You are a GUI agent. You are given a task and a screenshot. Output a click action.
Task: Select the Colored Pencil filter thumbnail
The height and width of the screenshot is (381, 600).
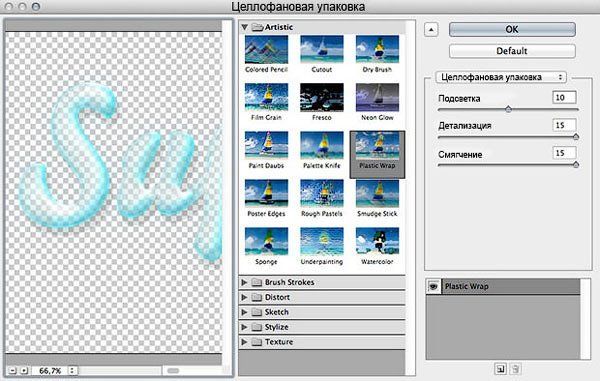point(266,49)
